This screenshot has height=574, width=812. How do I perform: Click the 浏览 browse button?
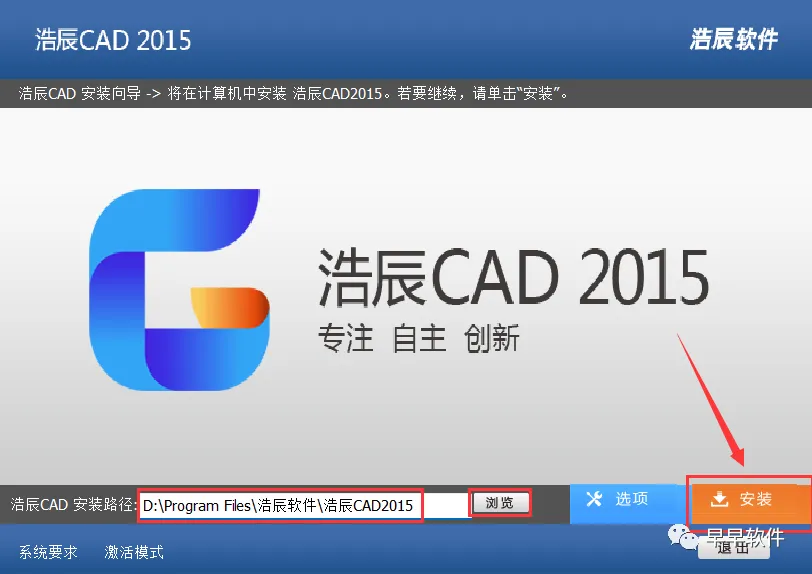500,503
